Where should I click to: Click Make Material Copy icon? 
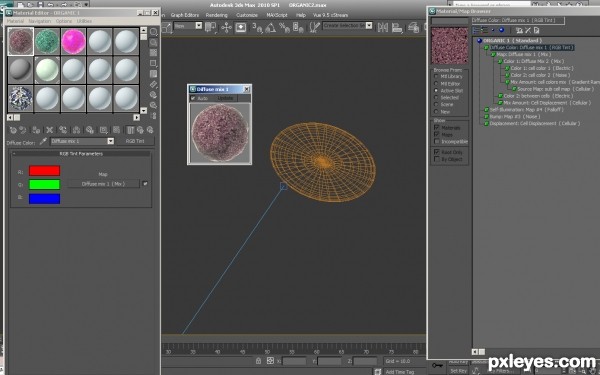[x=63, y=130]
